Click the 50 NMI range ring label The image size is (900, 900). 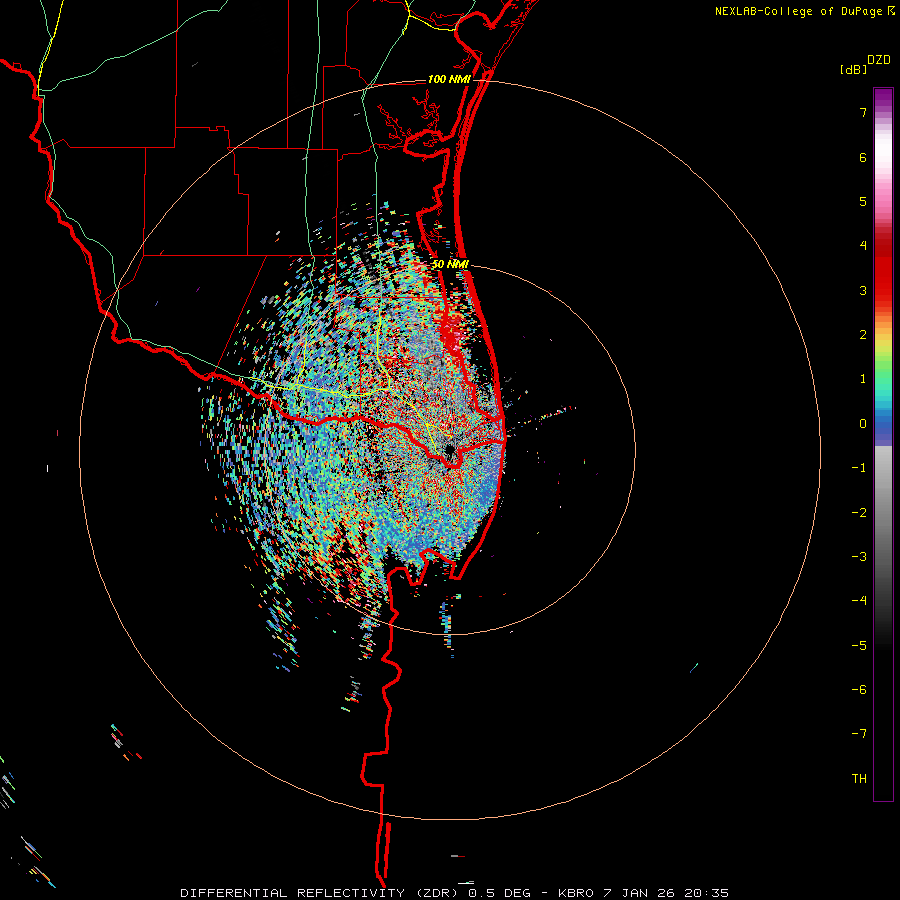(450, 264)
